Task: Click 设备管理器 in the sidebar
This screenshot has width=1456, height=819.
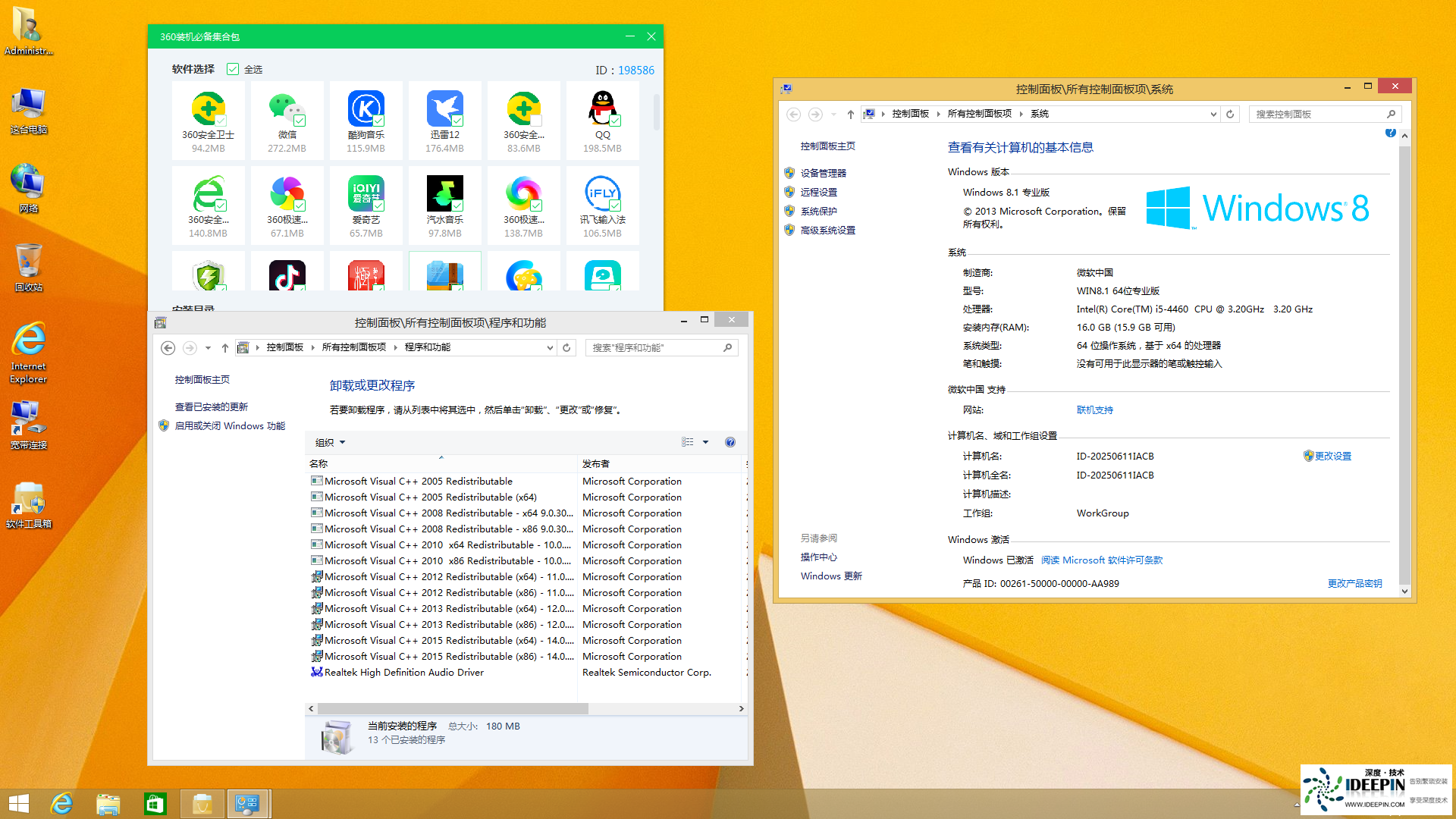Action: tap(823, 173)
